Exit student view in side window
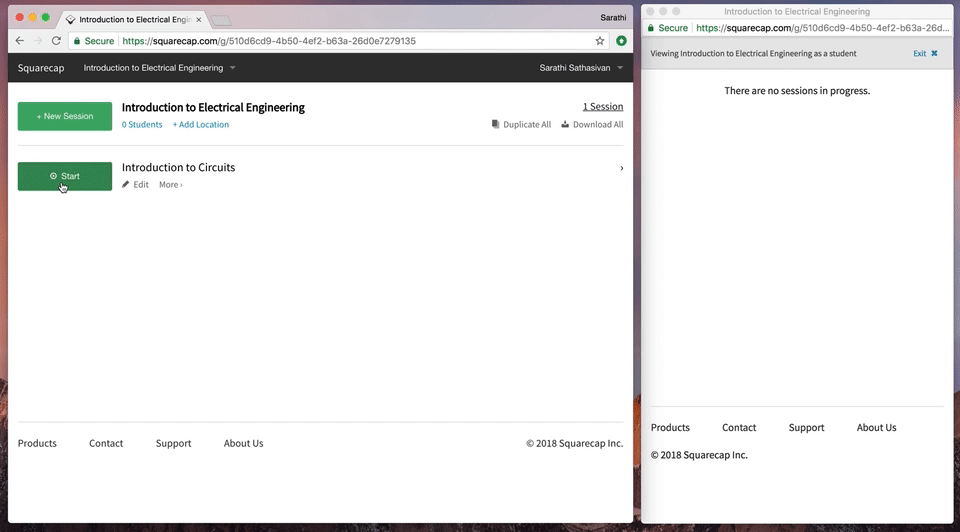The height and width of the screenshot is (532, 960). (x=919, y=54)
